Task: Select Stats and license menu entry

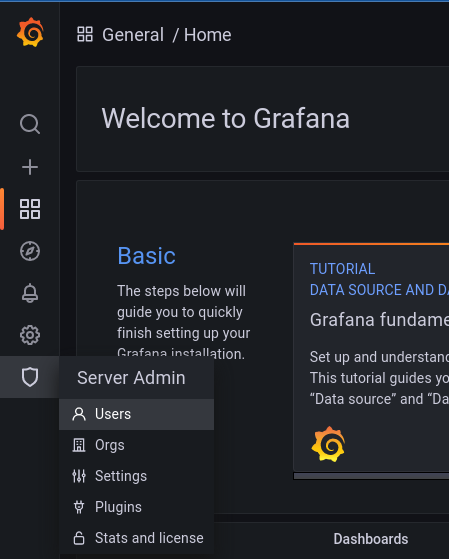Action: (137, 538)
